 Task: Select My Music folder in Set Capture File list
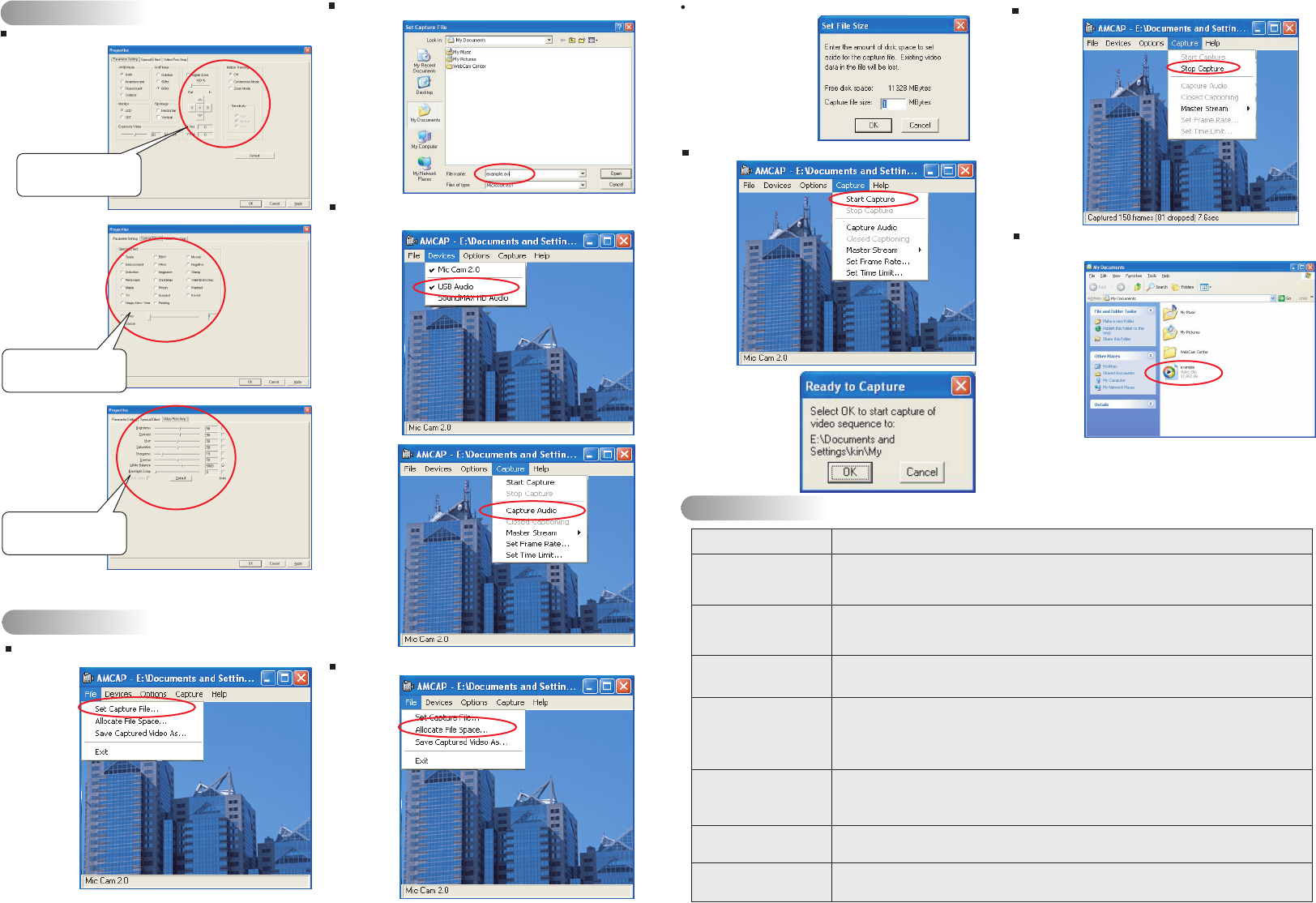[459, 52]
